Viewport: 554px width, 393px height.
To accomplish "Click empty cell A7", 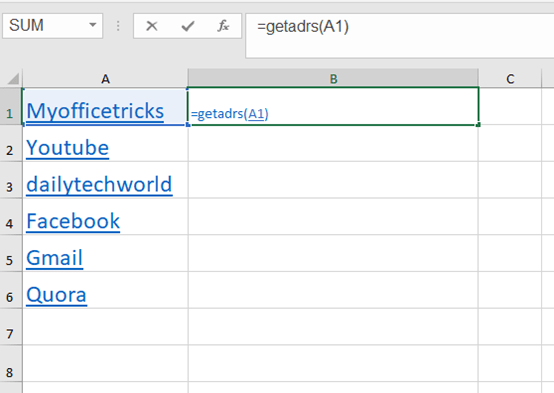I will 105,327.
